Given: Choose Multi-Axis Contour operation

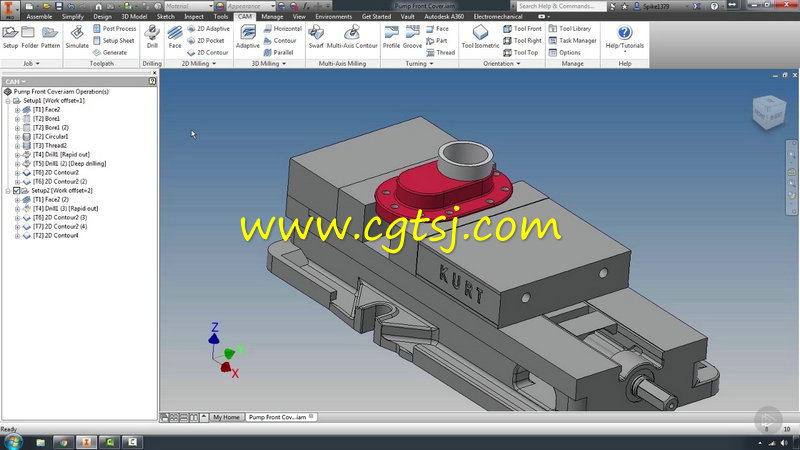Looking at the screenshot, I should point(352,37).
